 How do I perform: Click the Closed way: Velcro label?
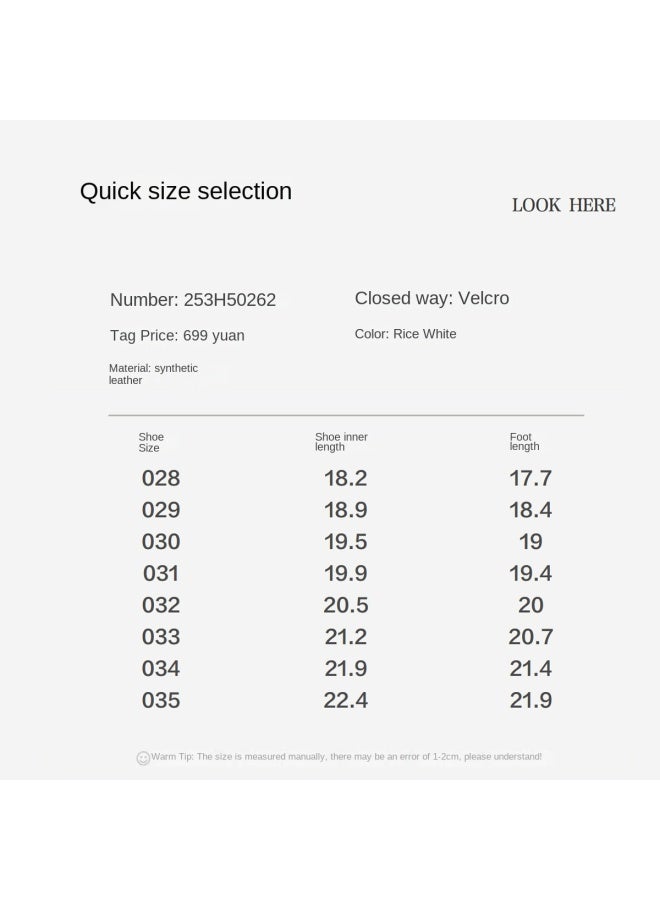pos(432,298)
